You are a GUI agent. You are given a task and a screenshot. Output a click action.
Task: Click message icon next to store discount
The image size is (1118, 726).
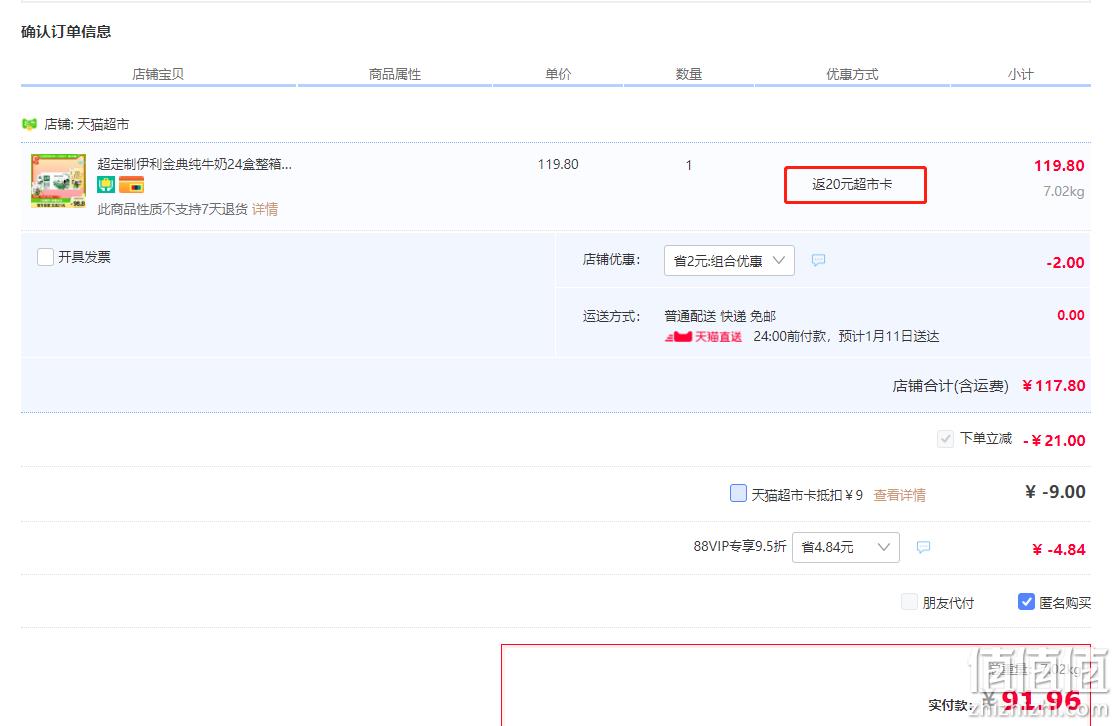click(819, 260)
